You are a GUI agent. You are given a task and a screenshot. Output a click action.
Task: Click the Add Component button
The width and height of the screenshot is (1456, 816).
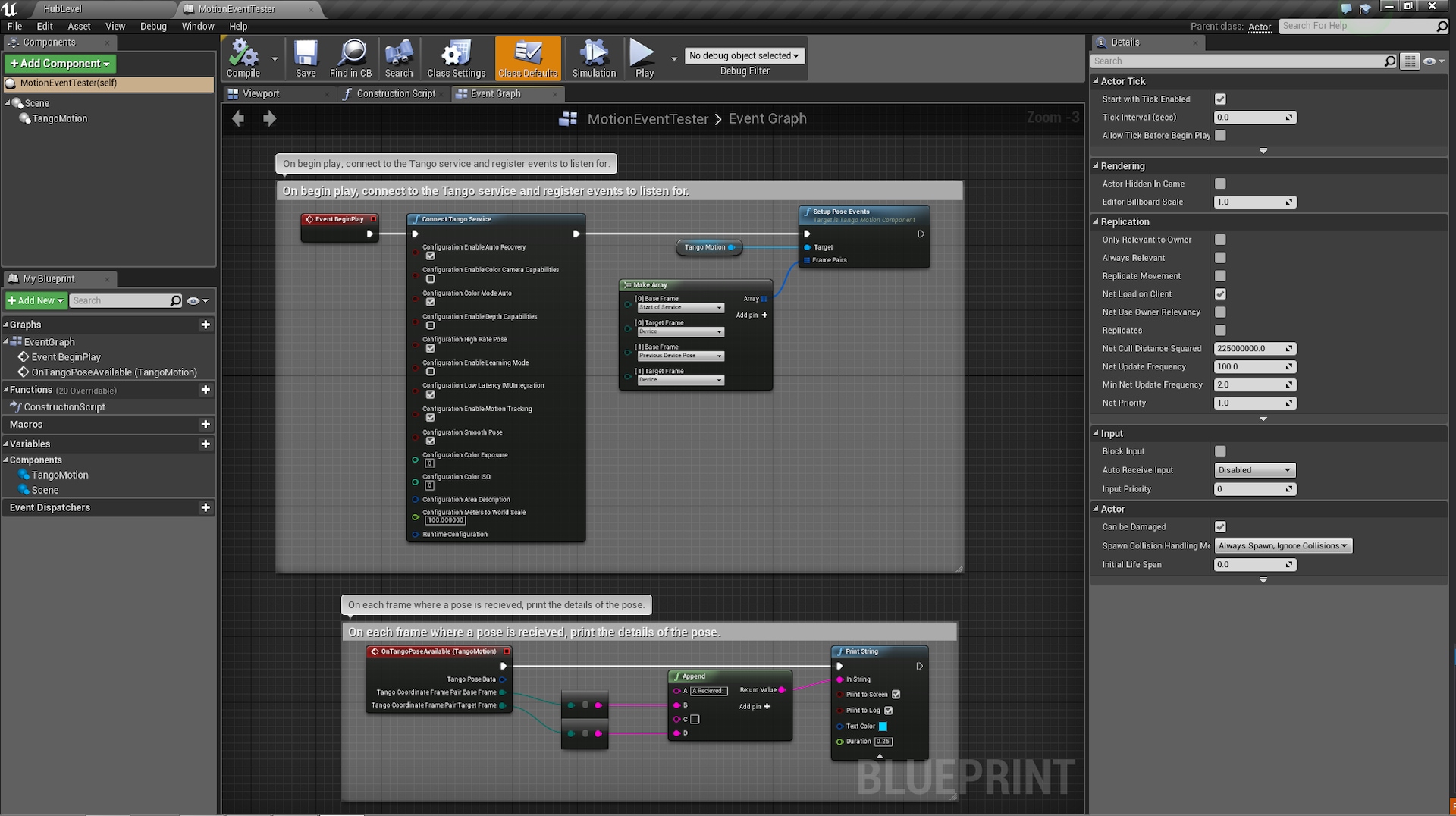59,64
